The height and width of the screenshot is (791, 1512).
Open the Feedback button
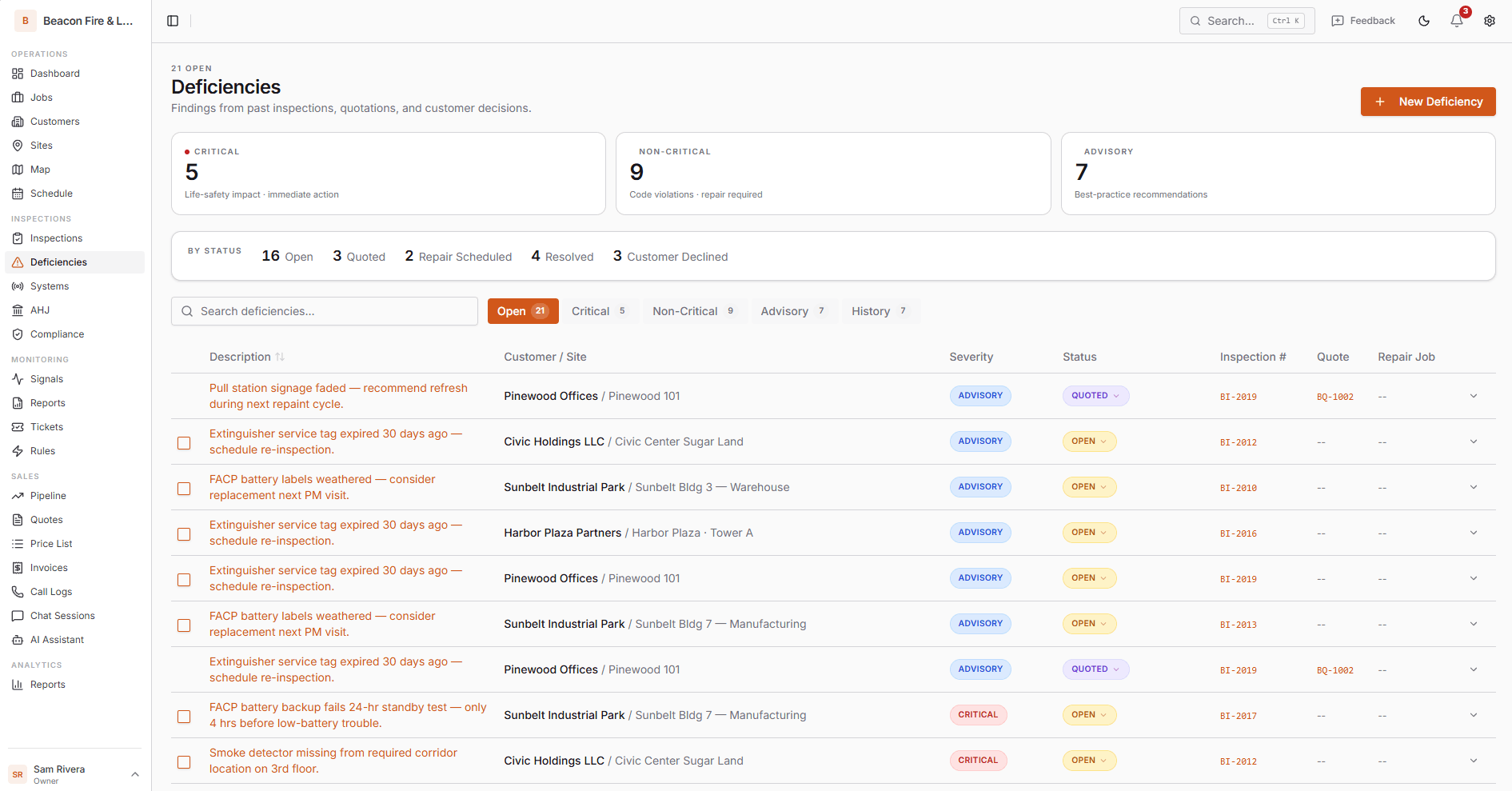(x=1363, y=21)
